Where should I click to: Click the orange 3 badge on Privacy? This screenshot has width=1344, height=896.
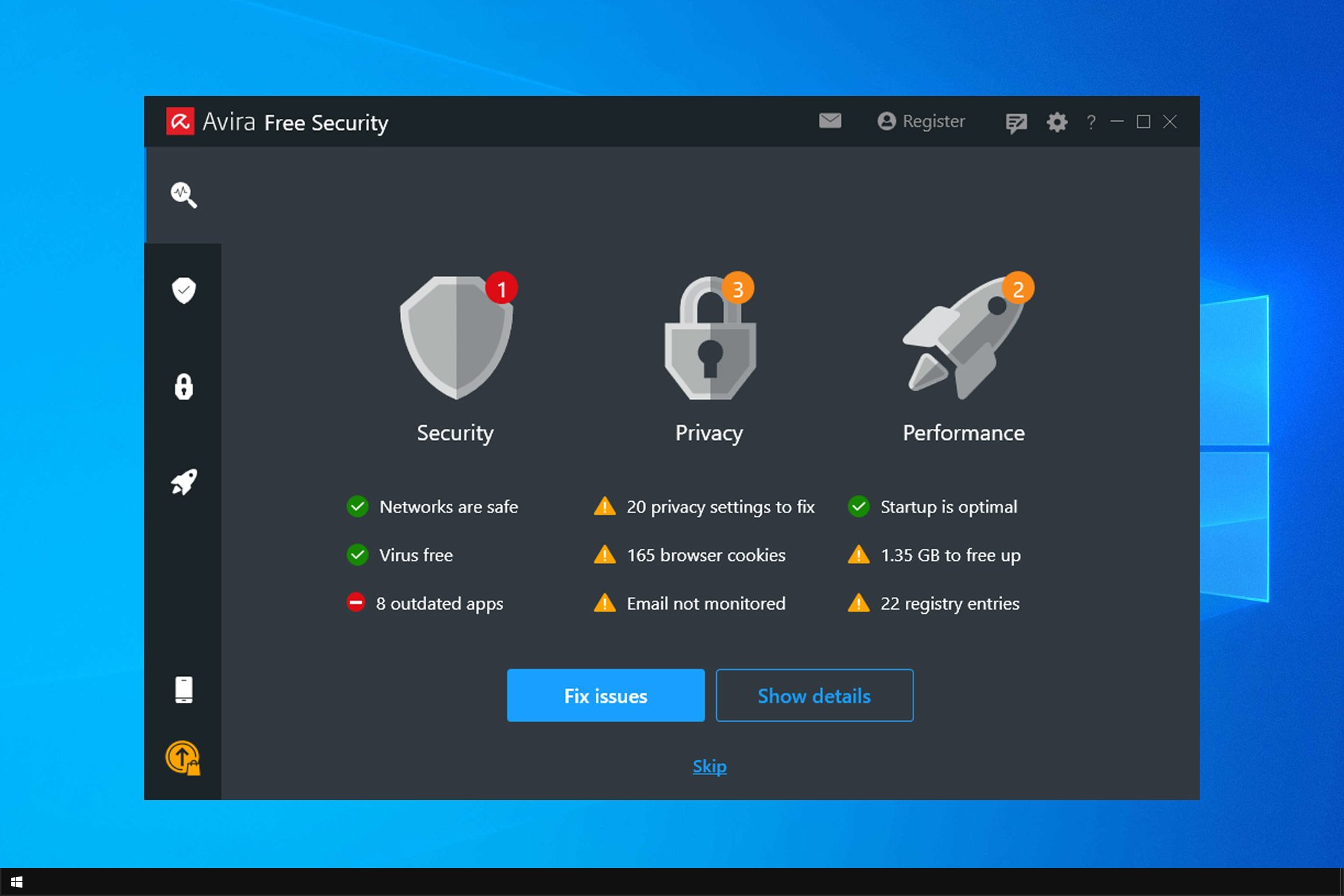pyautogui.click(x=738, y=288)
